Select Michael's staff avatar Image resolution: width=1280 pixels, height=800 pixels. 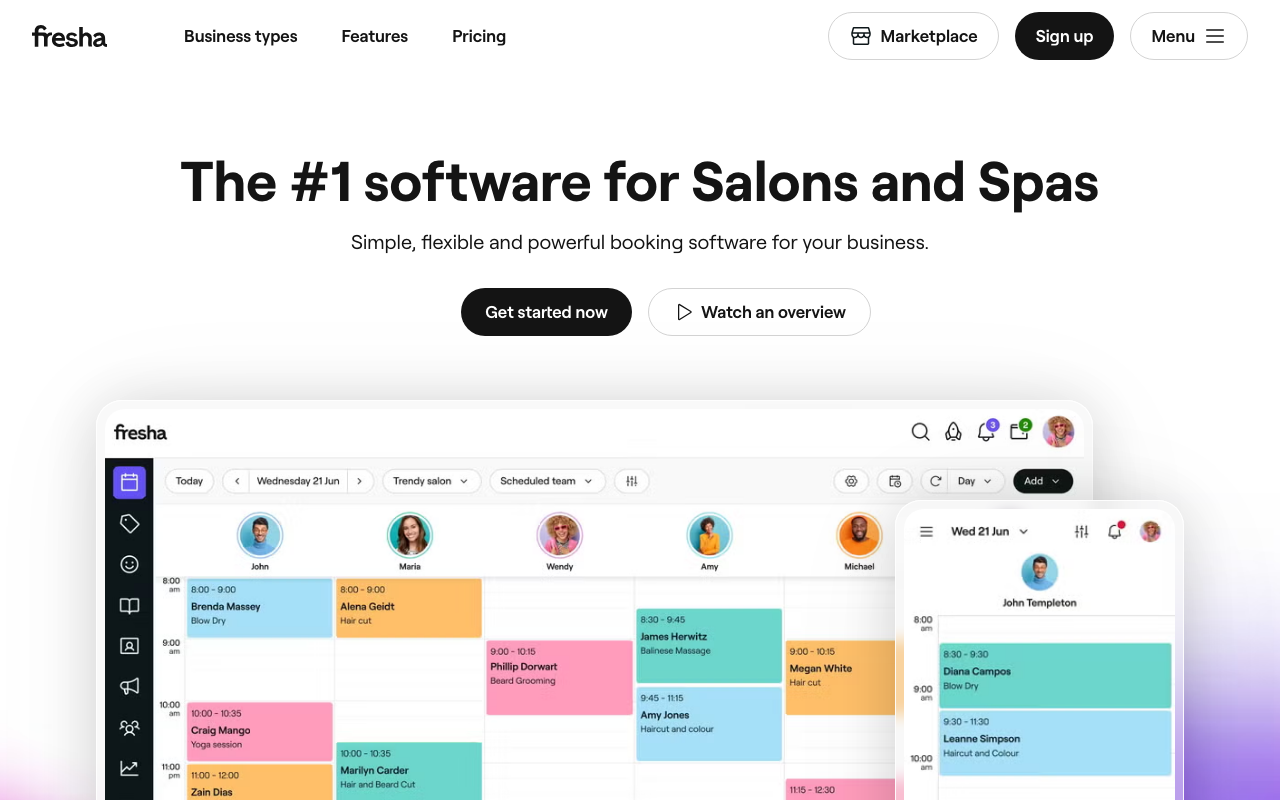coord(859,535)
